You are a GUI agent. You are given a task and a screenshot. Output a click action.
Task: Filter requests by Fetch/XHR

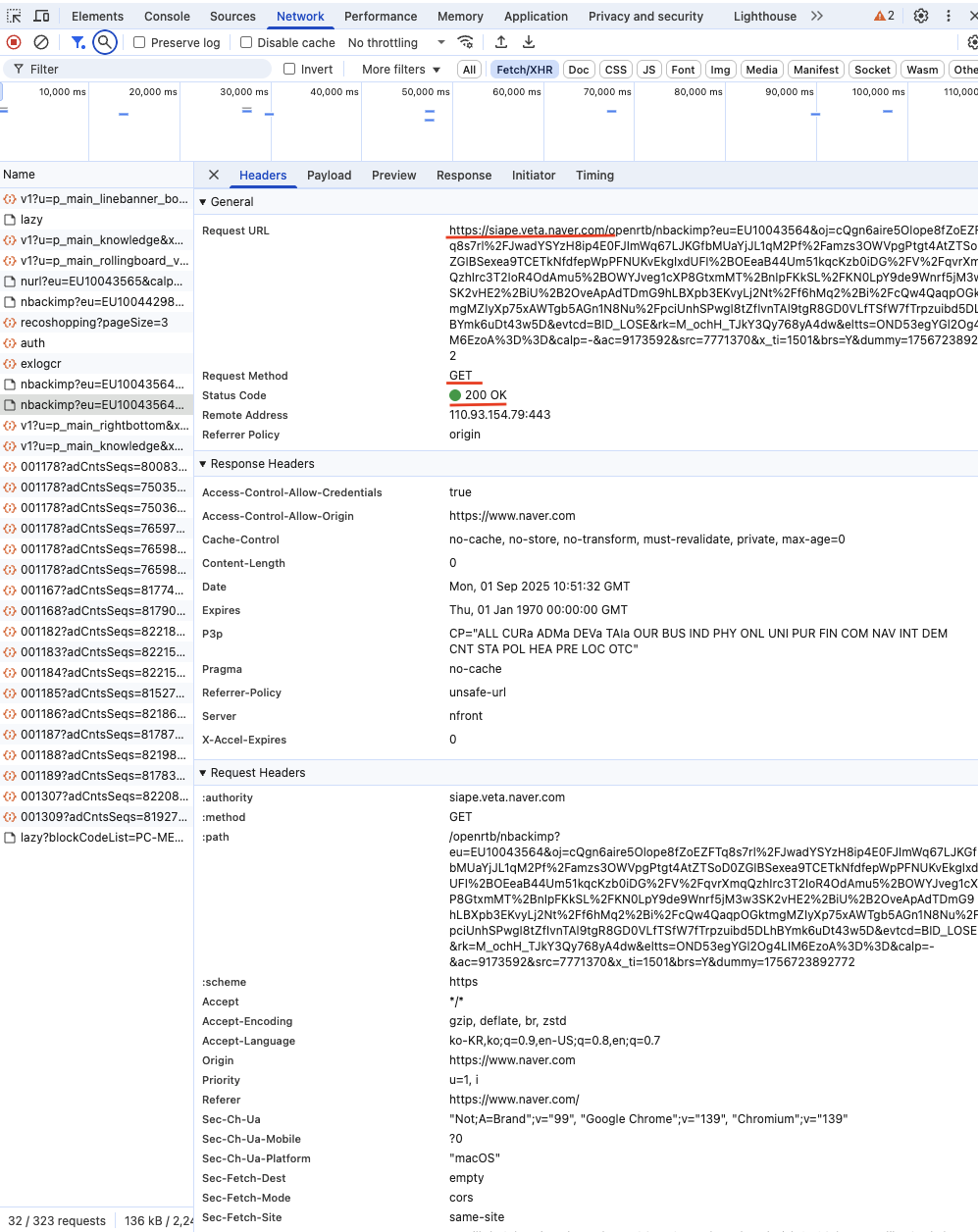[x=525, y=69]
